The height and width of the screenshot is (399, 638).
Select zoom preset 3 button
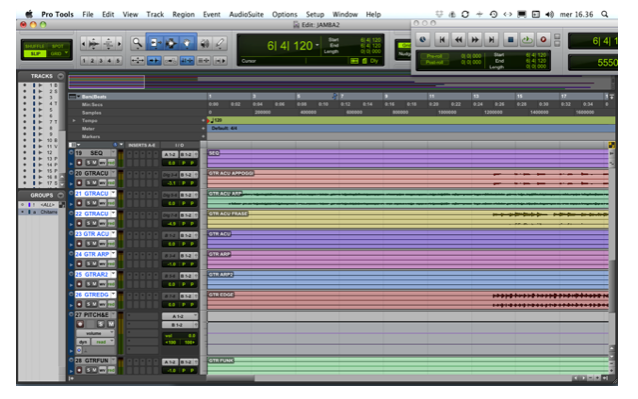(101, 61)
